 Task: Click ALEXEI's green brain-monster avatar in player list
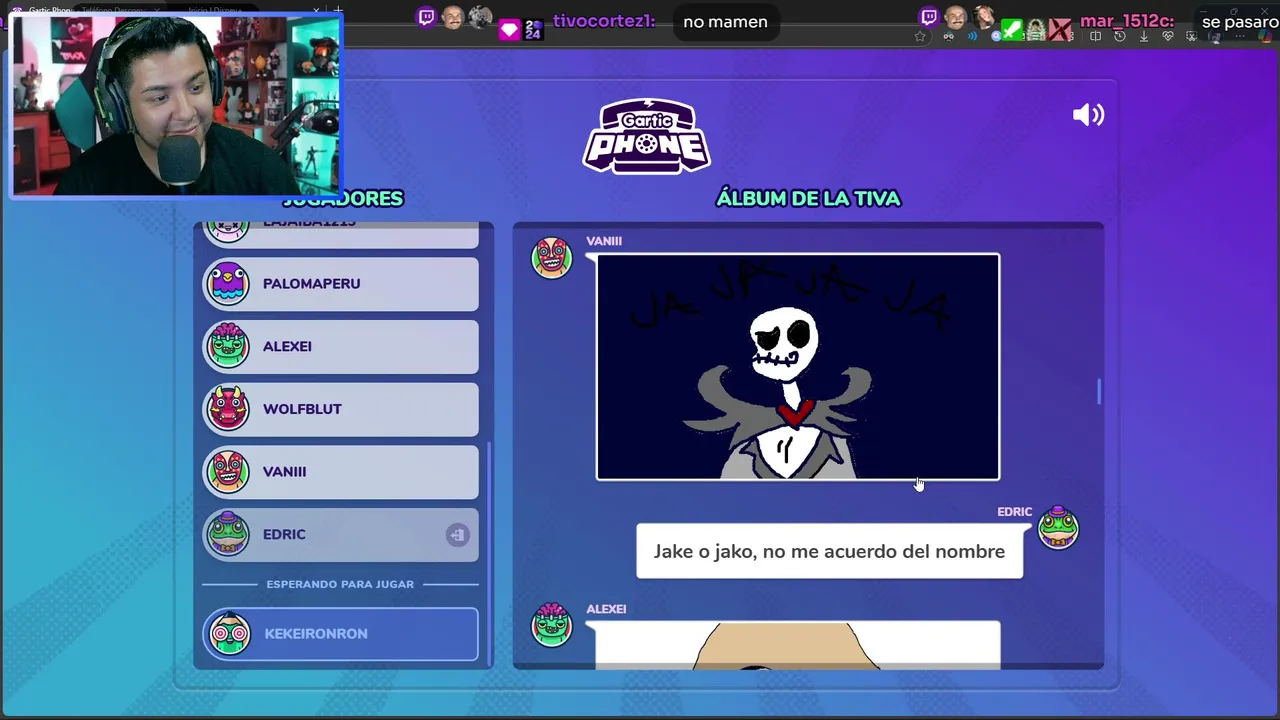[228, 346]
